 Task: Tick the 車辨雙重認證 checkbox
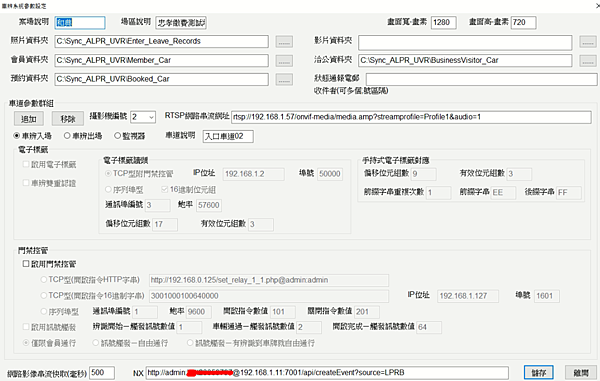click(49, 183)
